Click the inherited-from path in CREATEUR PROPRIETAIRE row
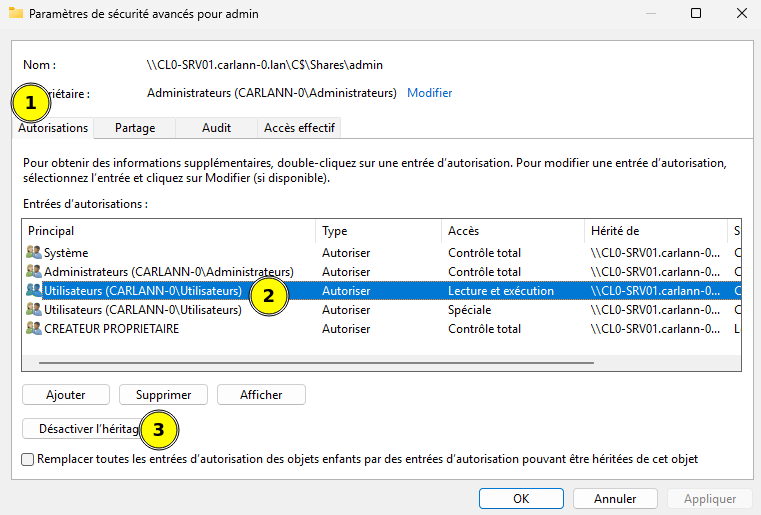 click(655, 328)
